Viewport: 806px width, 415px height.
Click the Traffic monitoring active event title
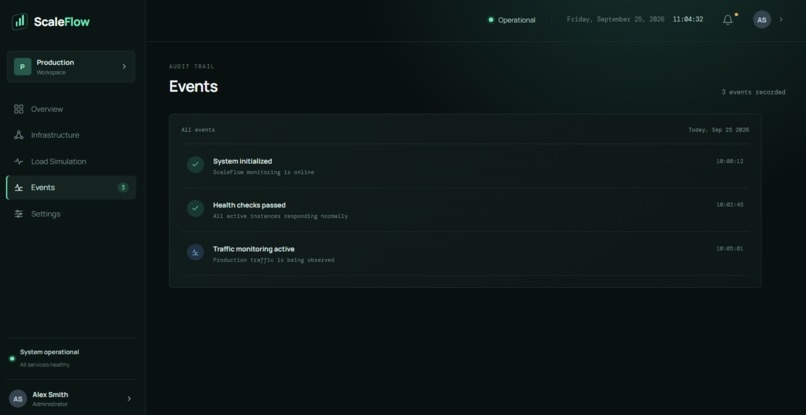coord(254,249)
